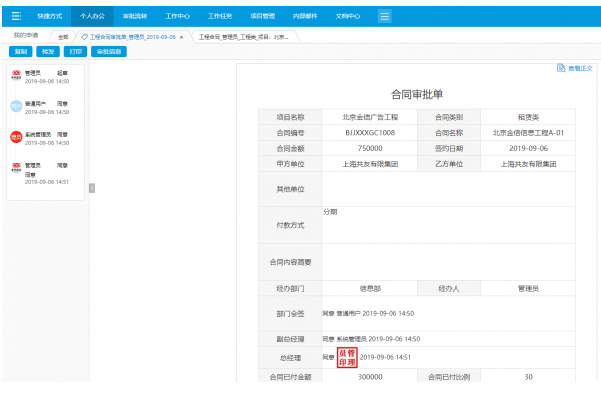The height and width of the screenshot is (397, 601).
Task: Open the 快捷方式 menu
Action: [x=49, y=16]
